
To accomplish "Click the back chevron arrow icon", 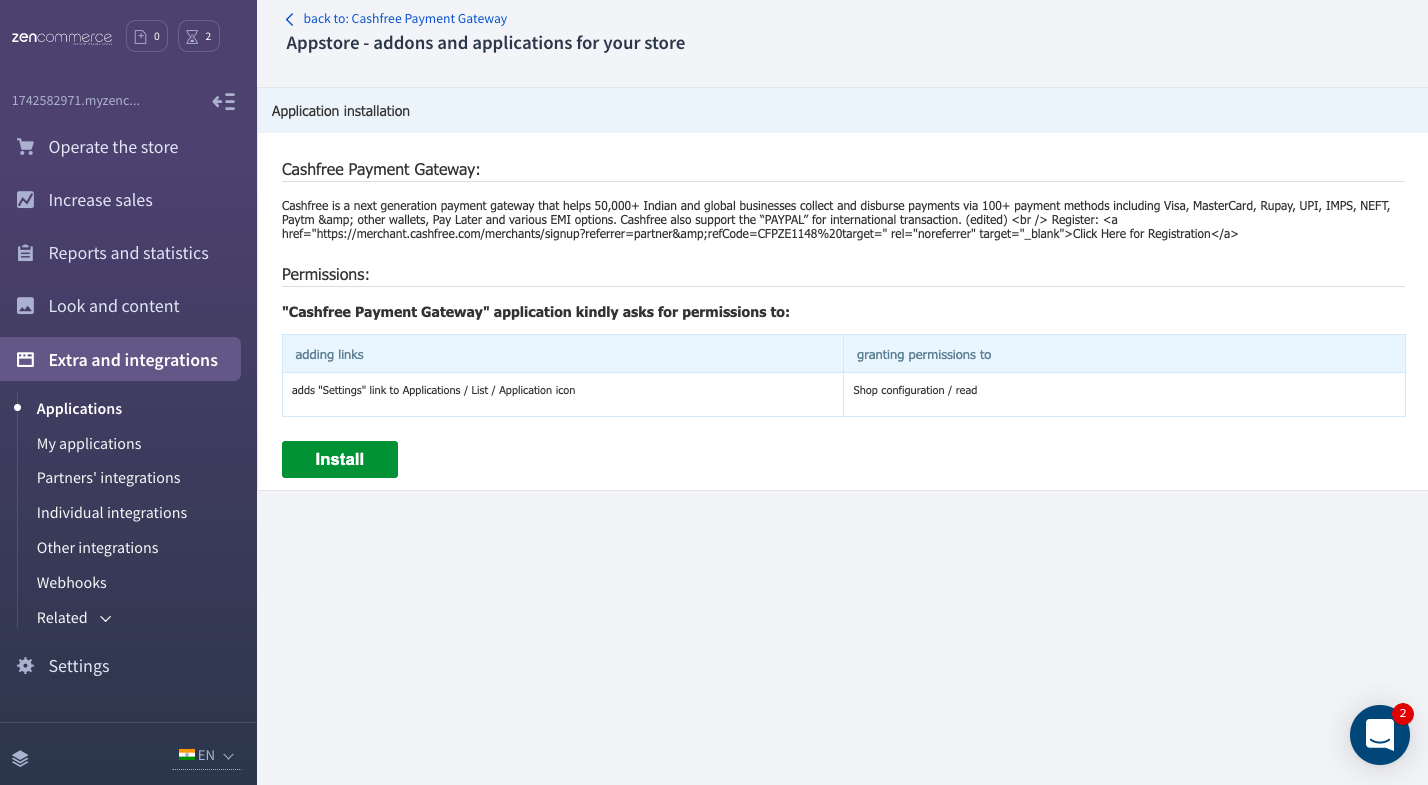I will click(290, 19).
